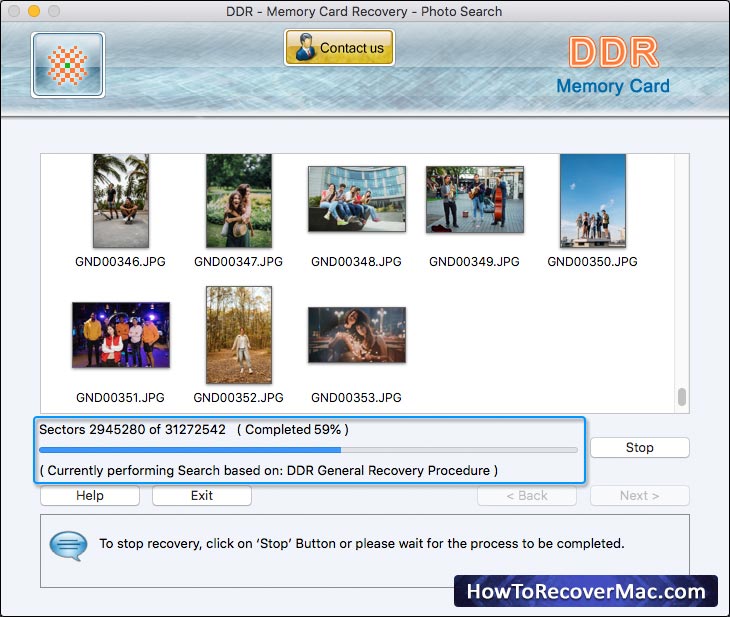This screenshot has height=617, width=730.
Task: Click the search progress bar
Action: point(308,450)
